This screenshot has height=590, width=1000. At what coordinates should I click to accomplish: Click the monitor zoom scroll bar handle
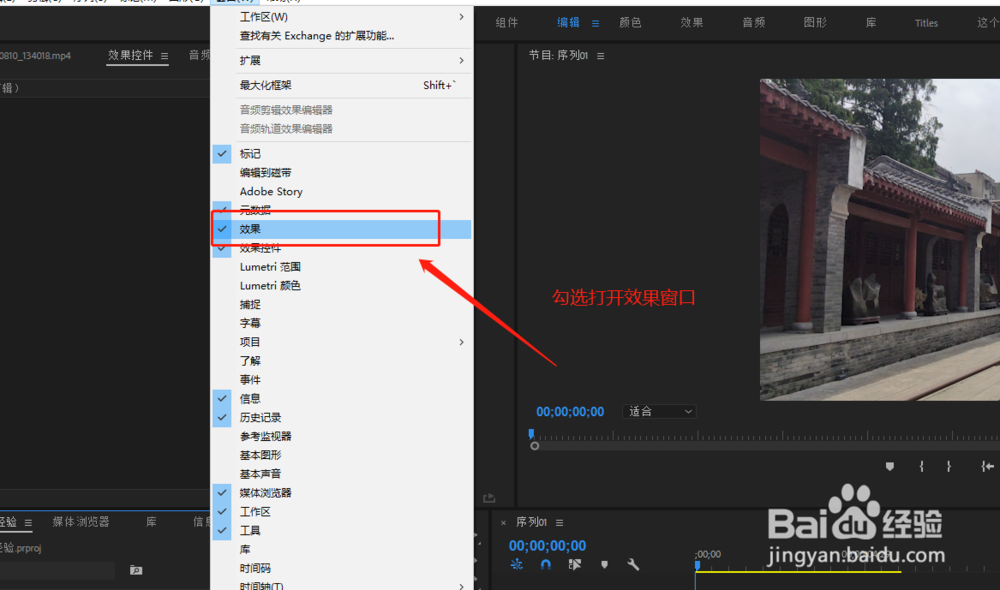pos(534,446)
